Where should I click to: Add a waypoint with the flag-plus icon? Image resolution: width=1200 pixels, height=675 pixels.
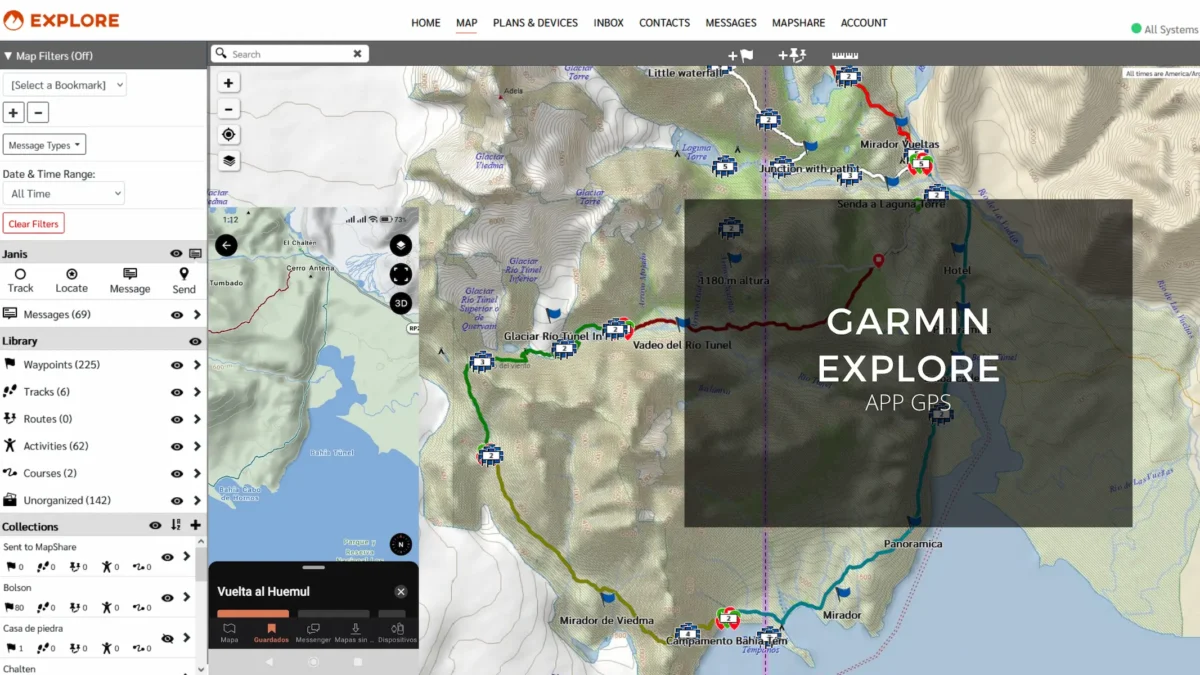[x=740, y=56]
